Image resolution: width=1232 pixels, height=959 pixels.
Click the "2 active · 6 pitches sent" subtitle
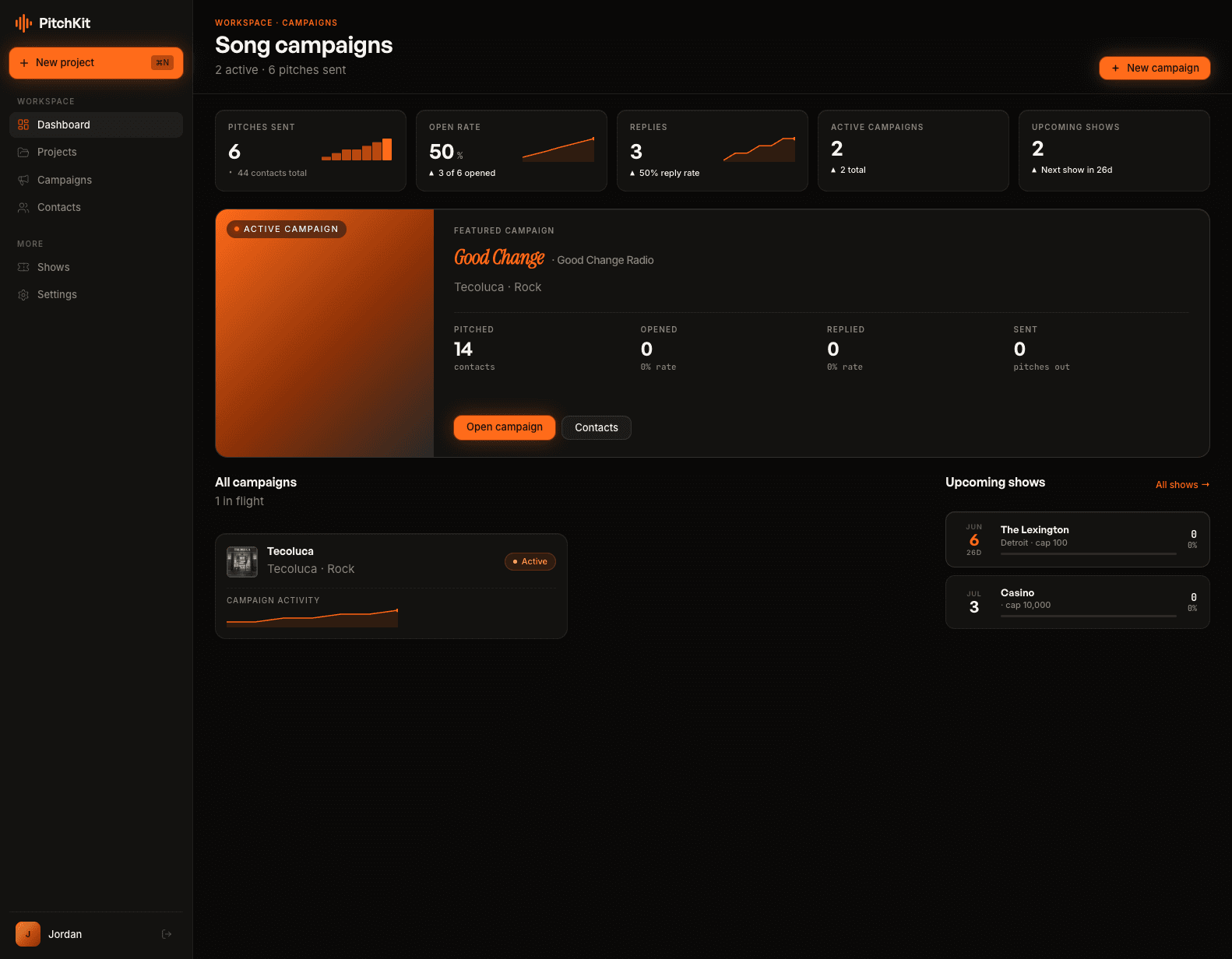pyautogui.click(x=280, y=70)
